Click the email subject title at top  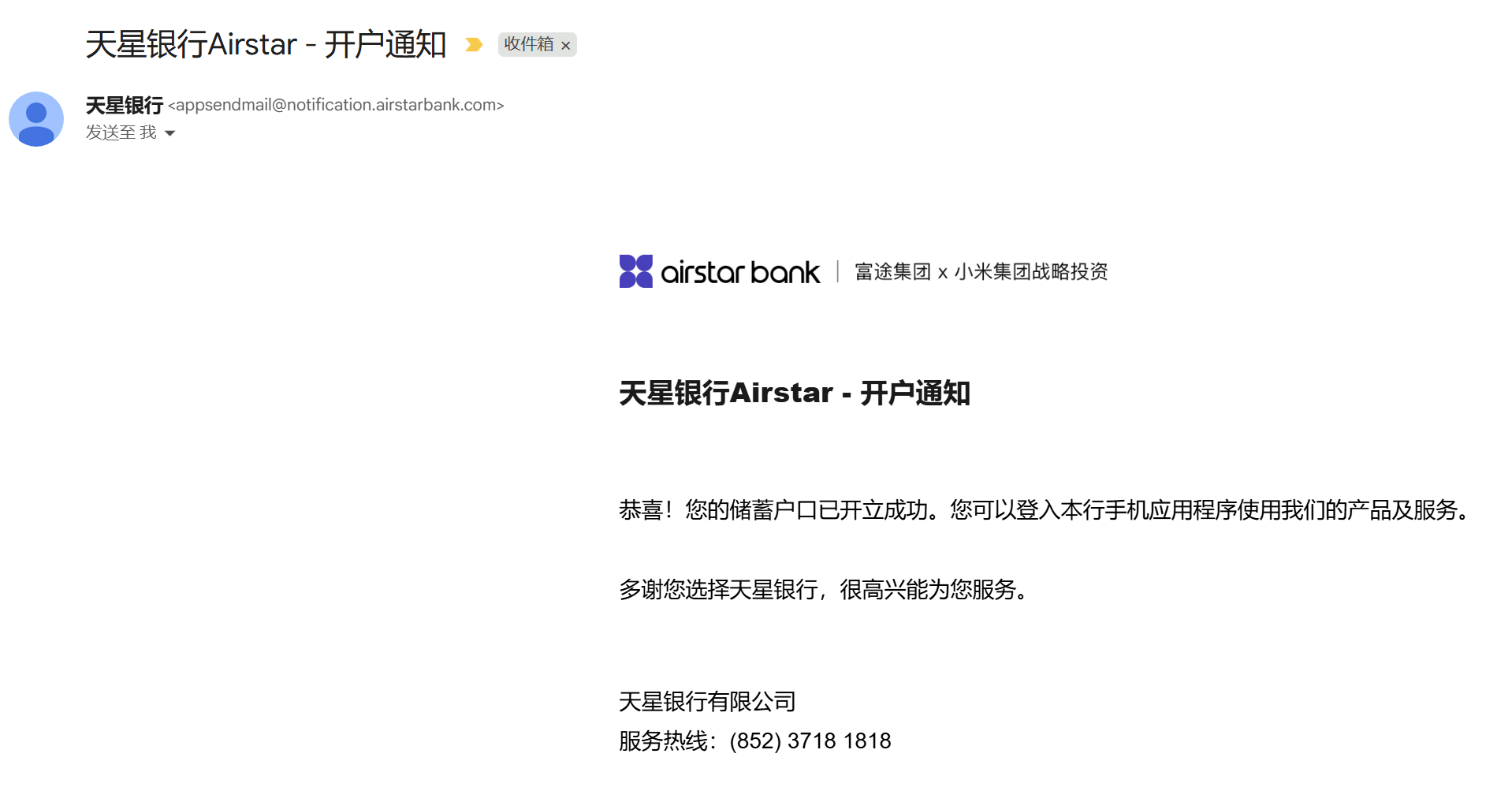coord(266,44)
